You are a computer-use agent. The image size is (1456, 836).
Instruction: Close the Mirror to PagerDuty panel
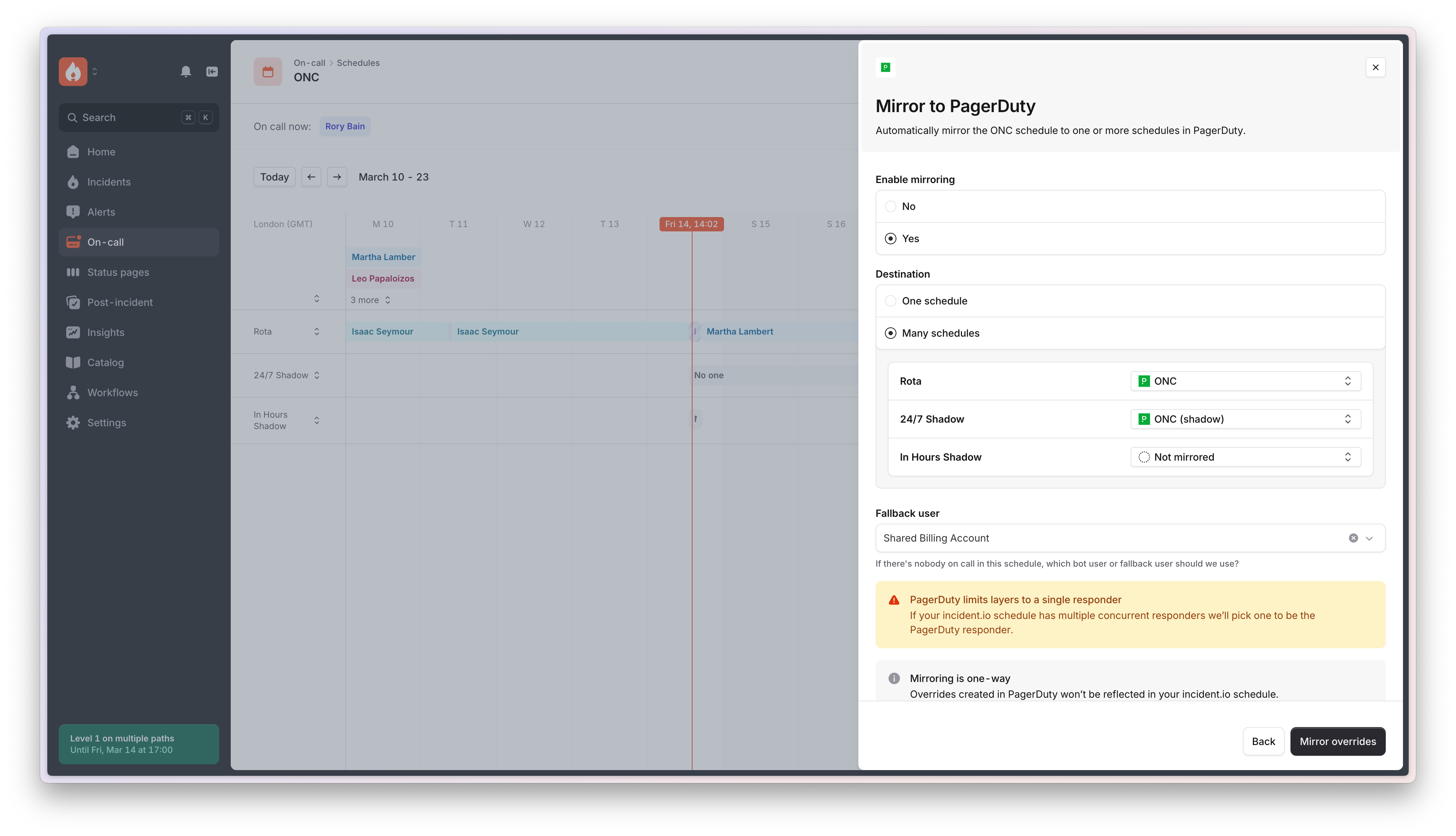1375,67
